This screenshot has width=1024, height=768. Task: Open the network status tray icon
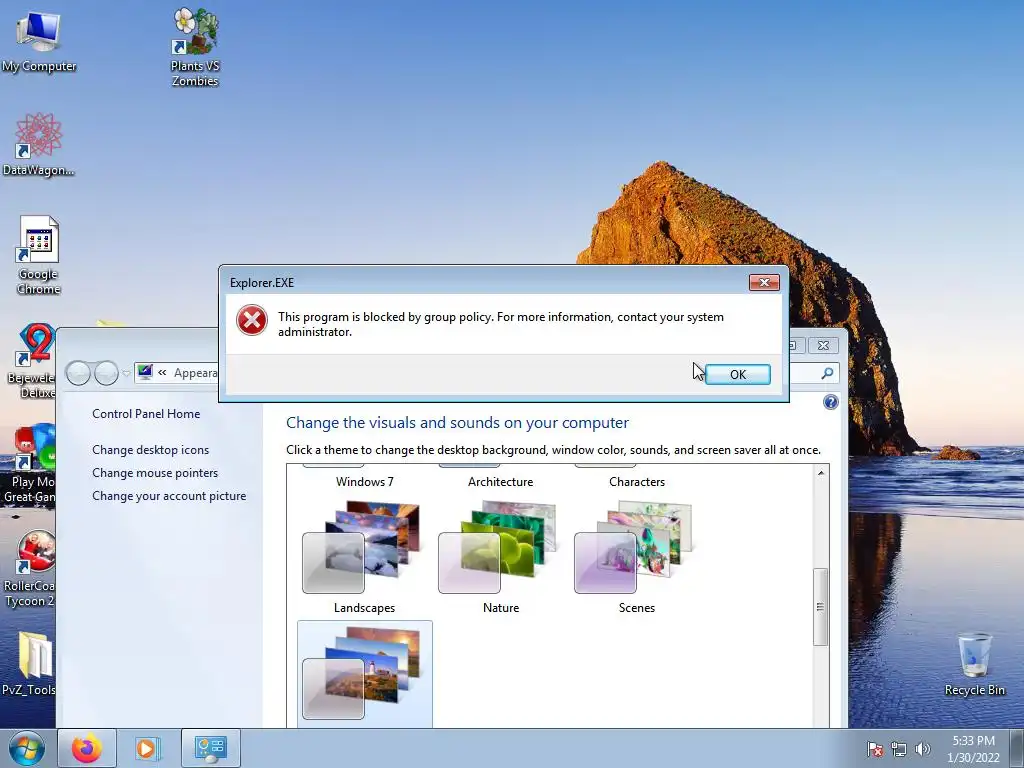[899, 749]
